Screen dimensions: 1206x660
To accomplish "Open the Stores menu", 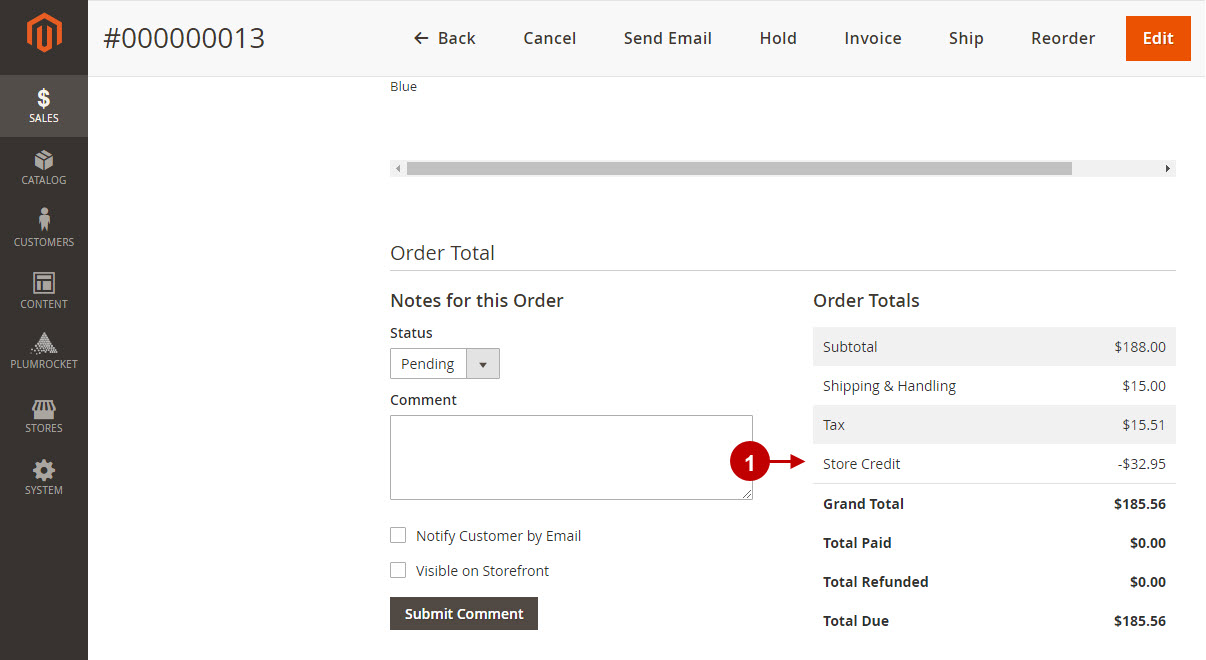I will [44, 416].
